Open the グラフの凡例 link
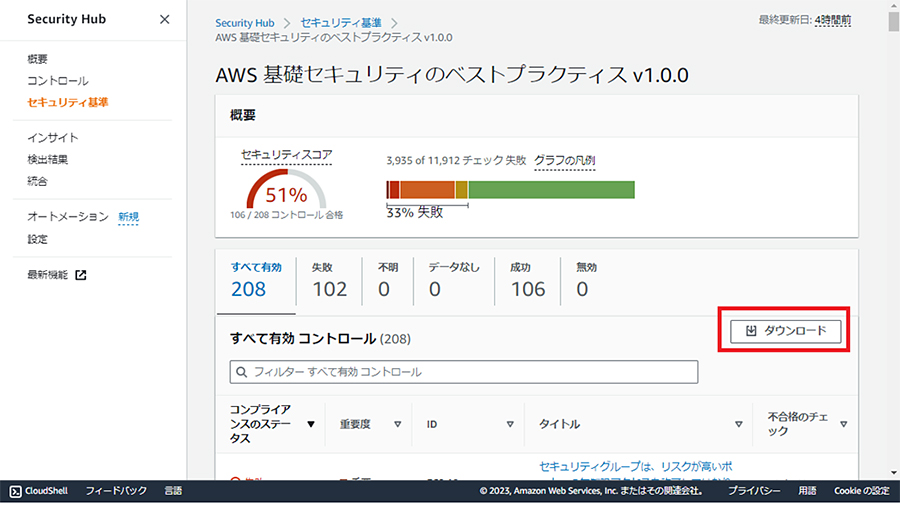The width and height of the screenshot is (900, 505). [564, 161]
